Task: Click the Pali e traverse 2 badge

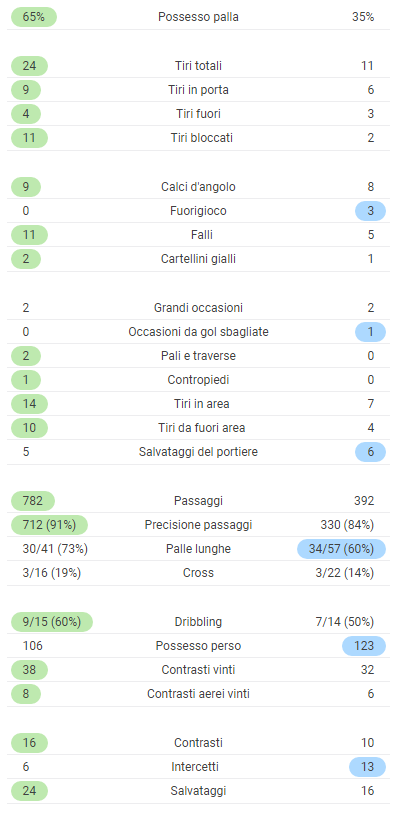Action: 26,356
